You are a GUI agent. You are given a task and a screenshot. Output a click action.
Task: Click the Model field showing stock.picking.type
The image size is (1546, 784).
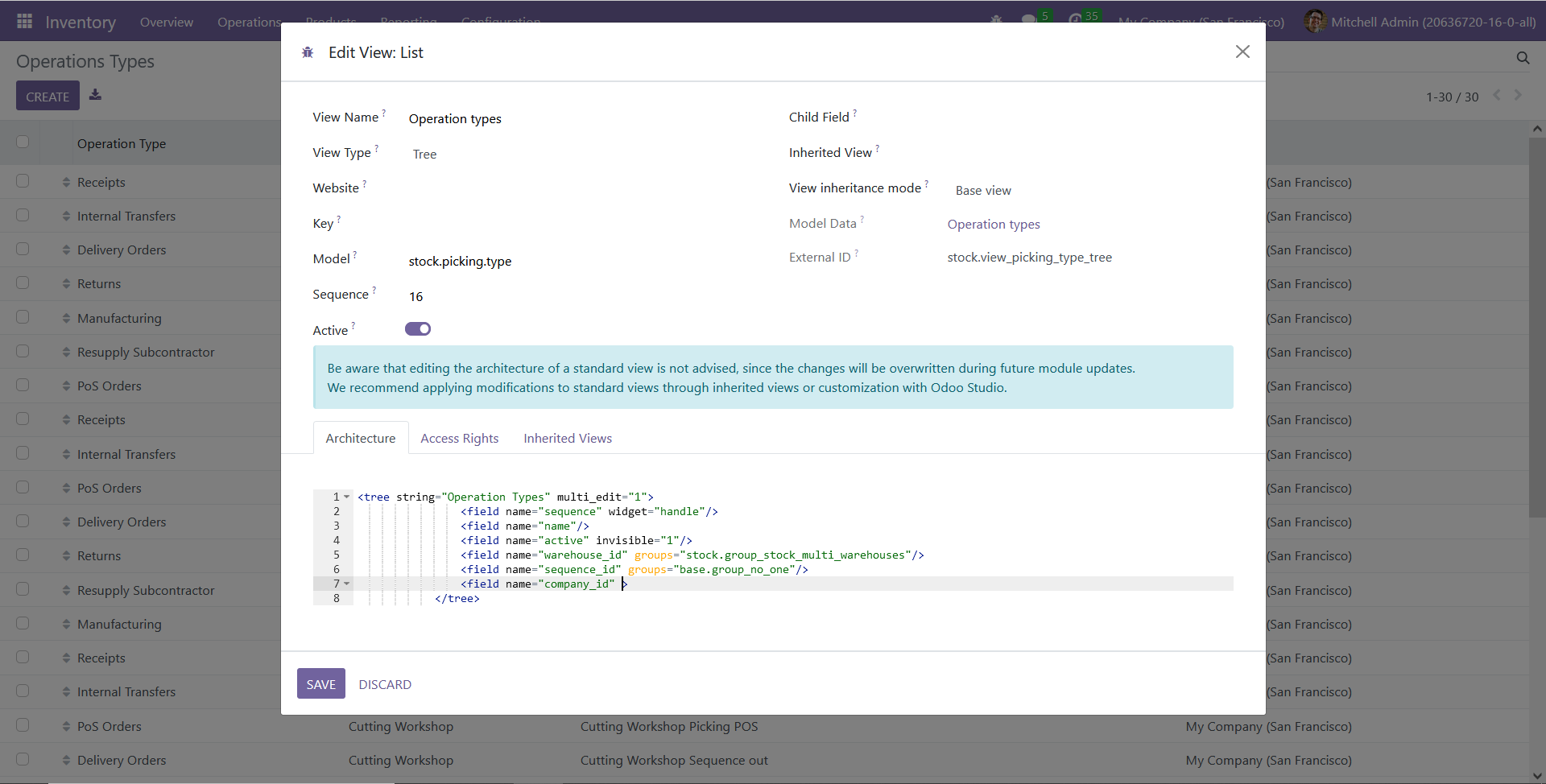tap(459, 261)
